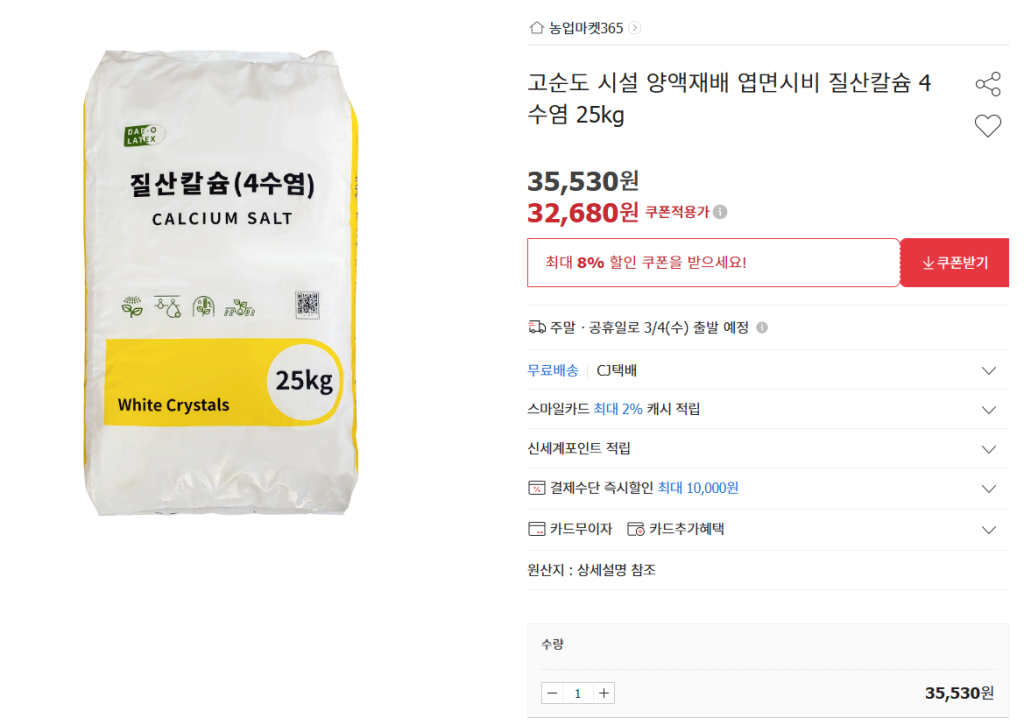Expand 신세계포인트 적립 details
The height and width of the screenshot is (725, 1024).
[x=989, y=449]
